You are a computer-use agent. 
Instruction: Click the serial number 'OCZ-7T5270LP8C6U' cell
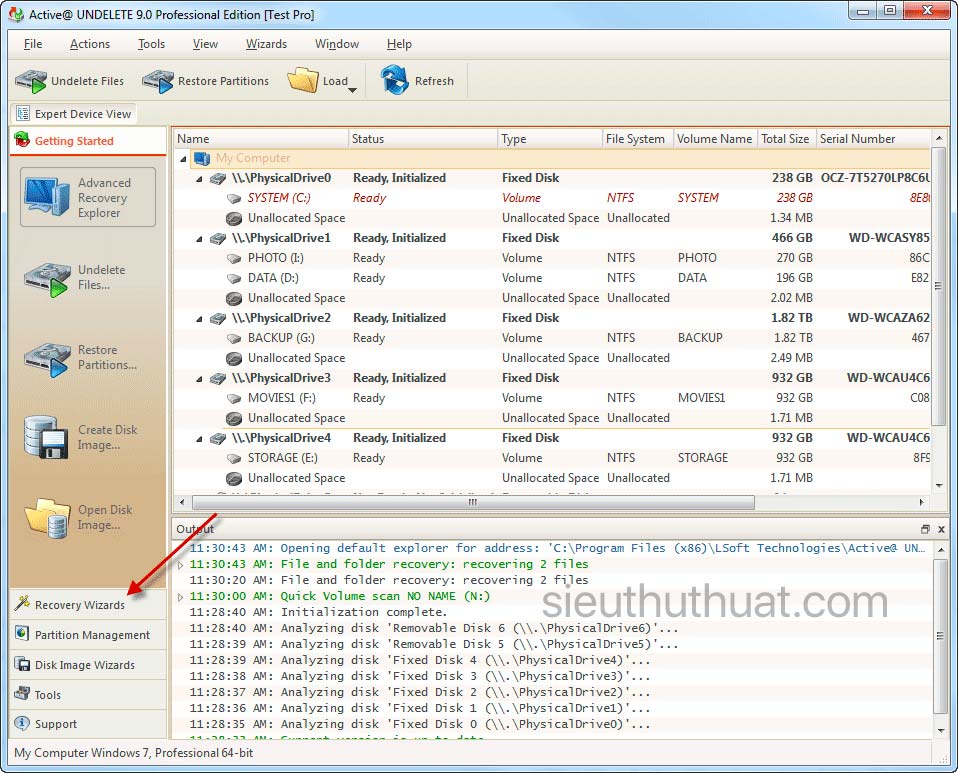875,178
